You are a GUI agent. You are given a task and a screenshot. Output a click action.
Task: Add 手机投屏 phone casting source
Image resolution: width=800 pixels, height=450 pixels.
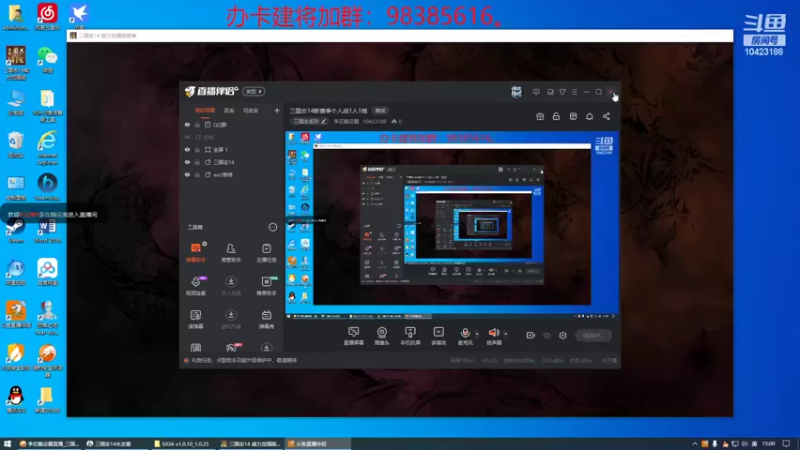click(x=410, y=336)
